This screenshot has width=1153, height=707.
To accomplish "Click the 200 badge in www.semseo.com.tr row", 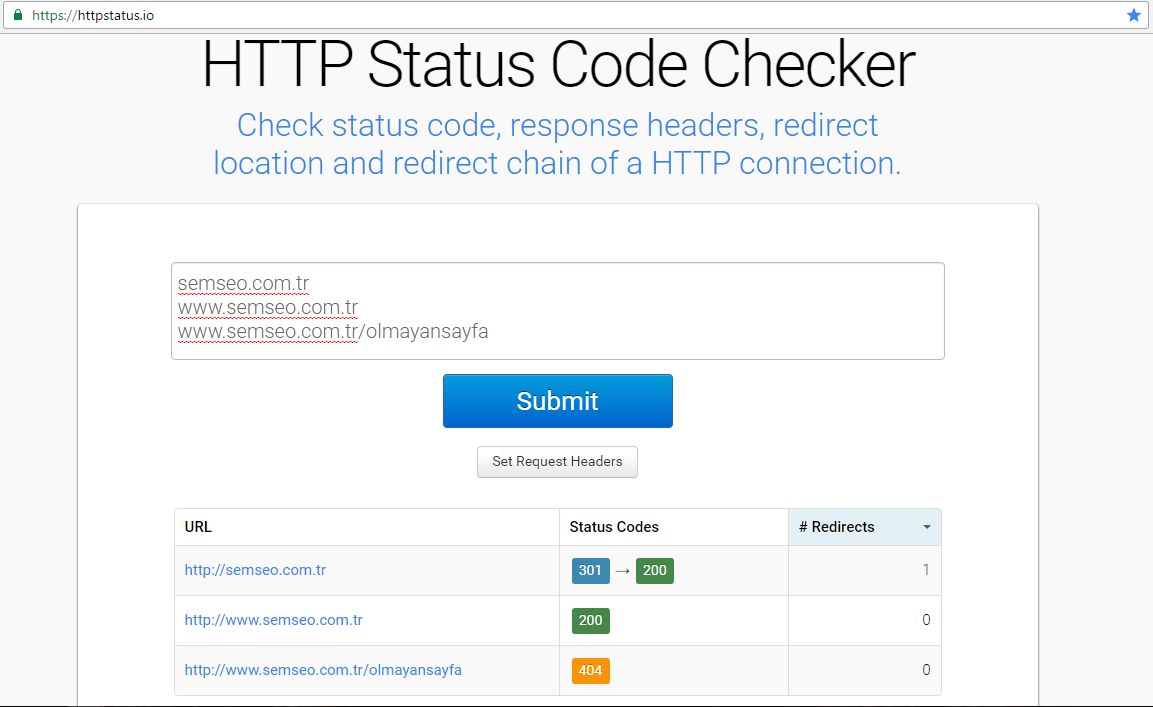I will pos(590,620).
